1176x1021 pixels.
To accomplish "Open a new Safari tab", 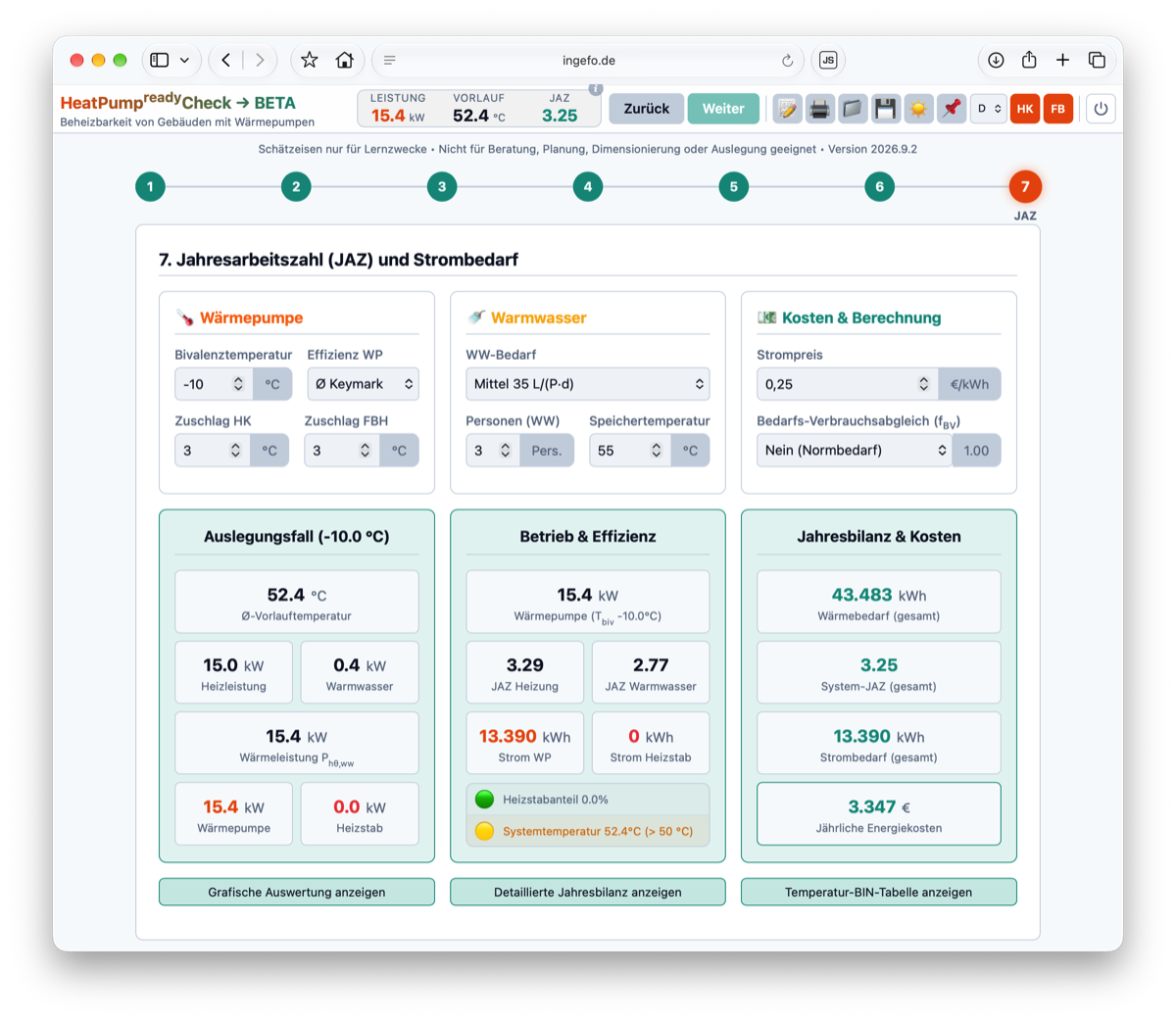I will coord(1062,61).
